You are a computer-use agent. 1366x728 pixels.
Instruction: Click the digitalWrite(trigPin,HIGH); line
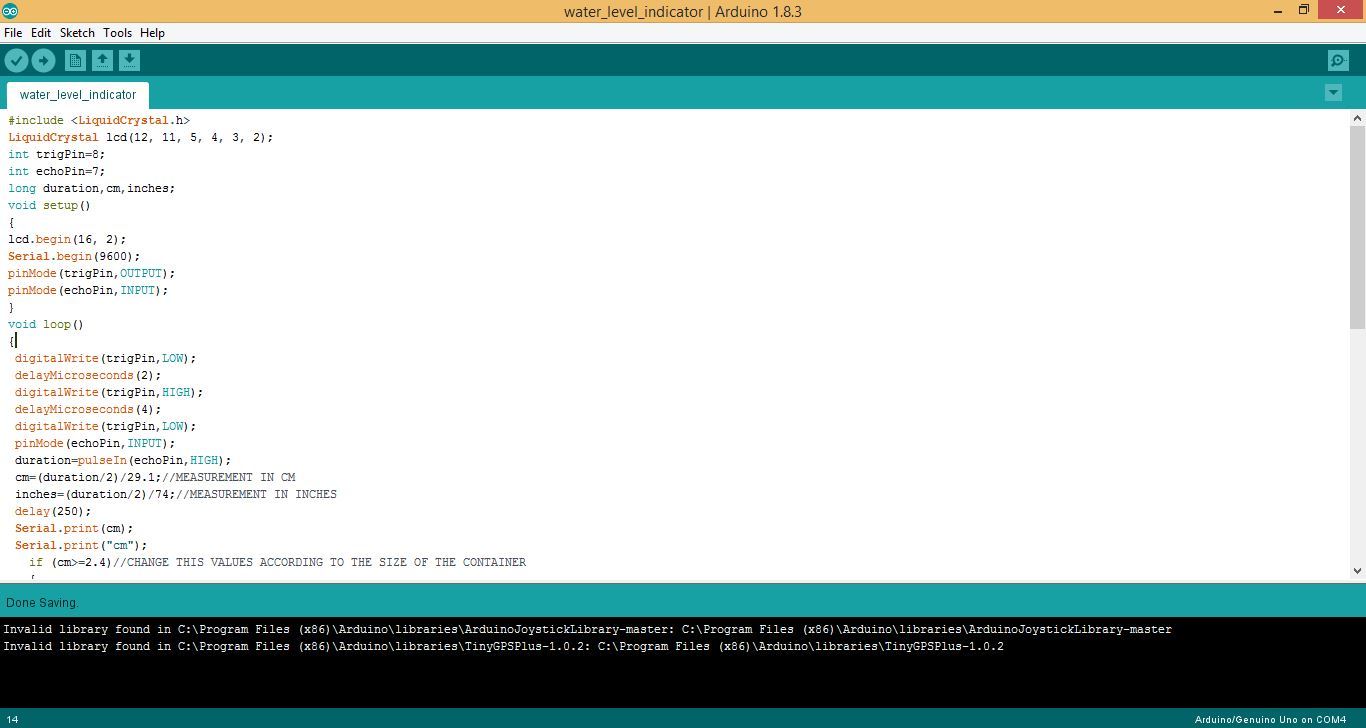click(109, 392)
